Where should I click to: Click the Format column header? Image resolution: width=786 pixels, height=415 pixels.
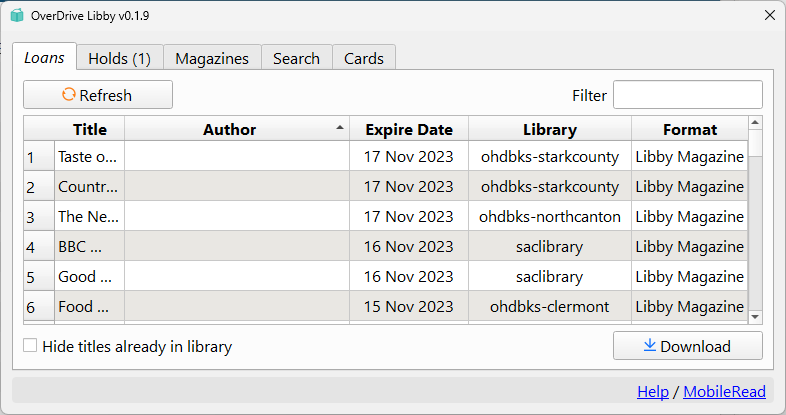pos(689,129)
